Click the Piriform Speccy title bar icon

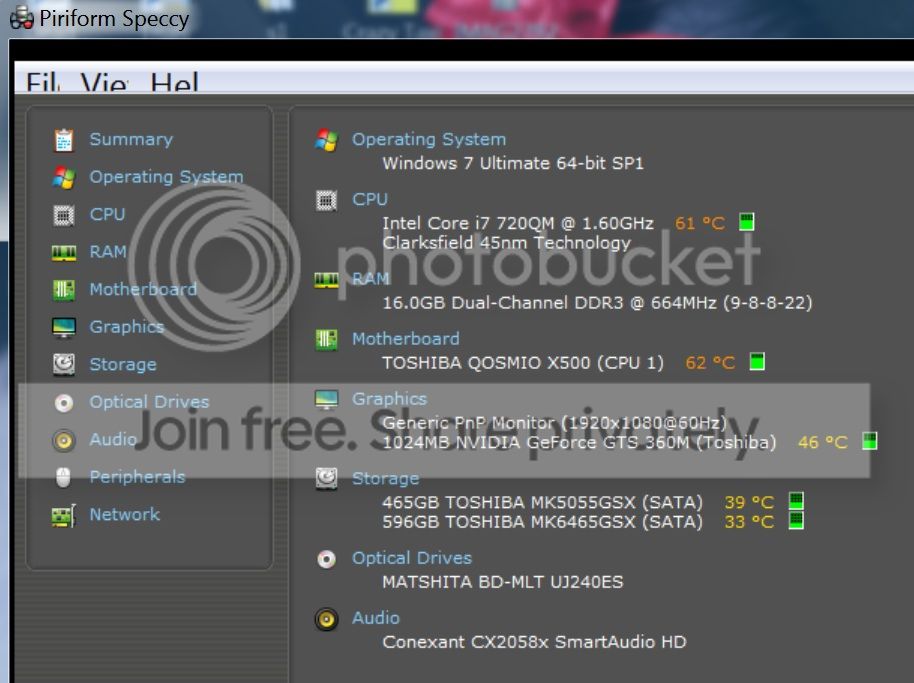22,18
